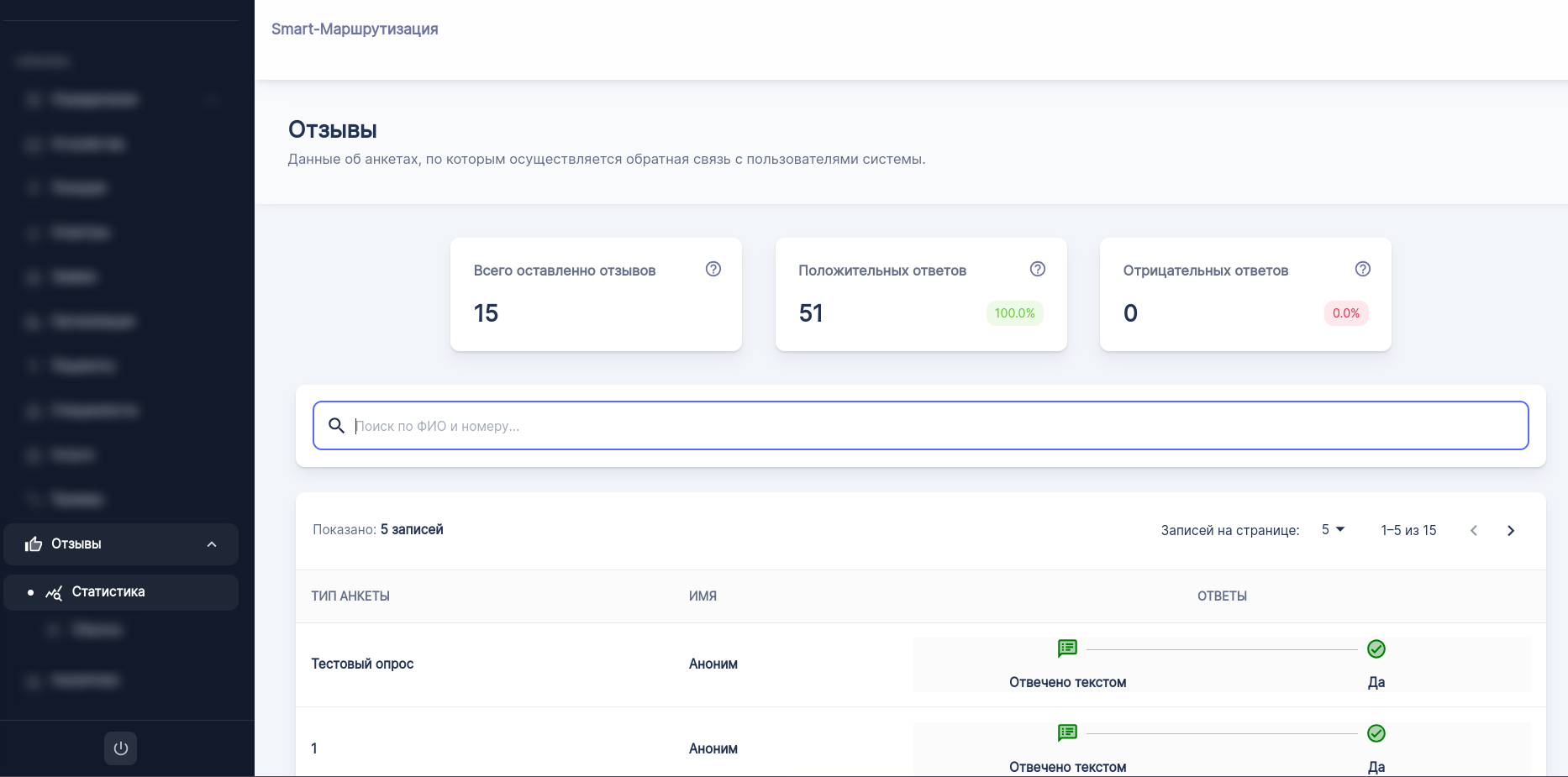Click green checkmark in row named 1
The height and width of the screenshot is (777, 1568).
tap(1376, 733)
